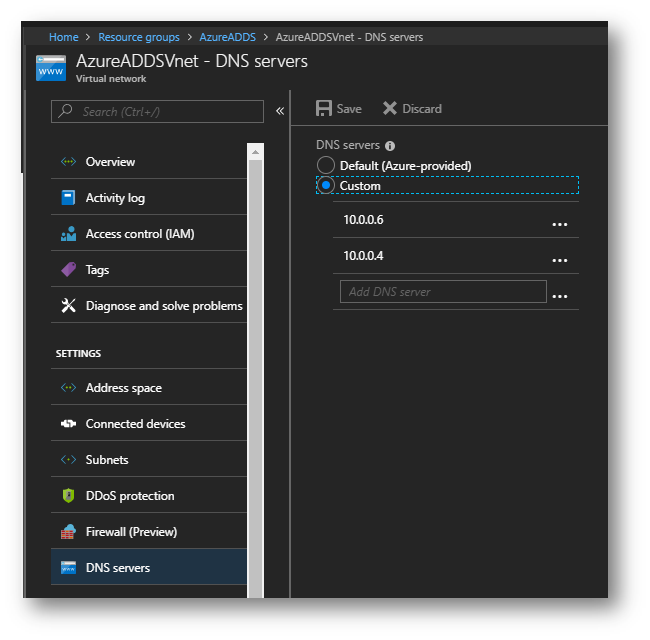Click the purple Tags icon
The image size is (650, 640).
coord(68,270)
